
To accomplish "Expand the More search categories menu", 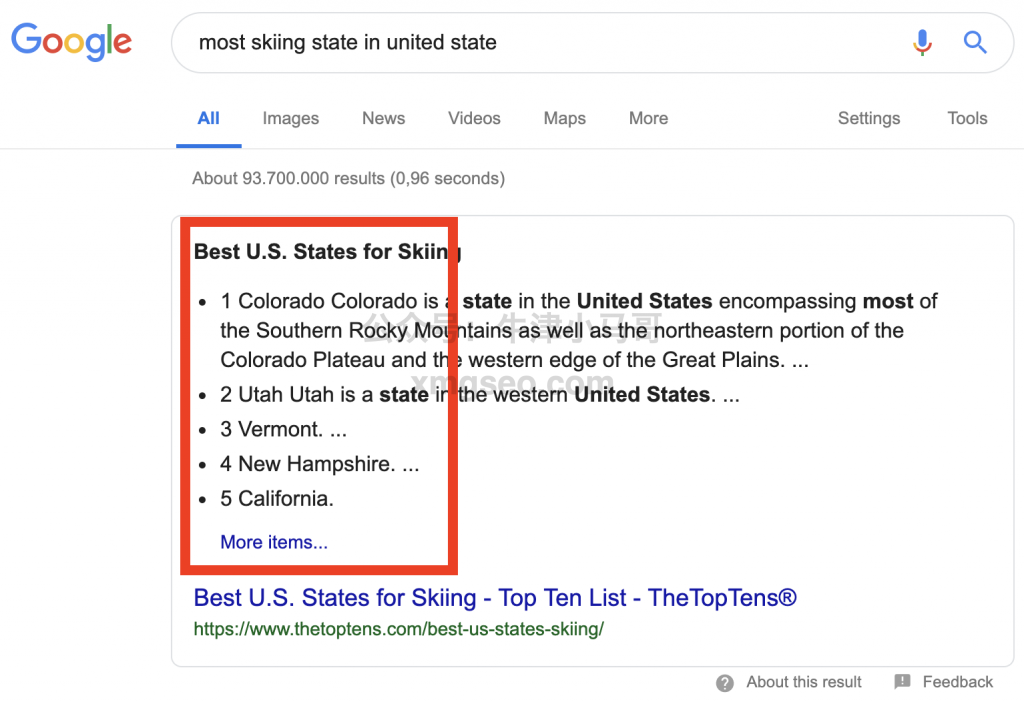I will 648,118.
